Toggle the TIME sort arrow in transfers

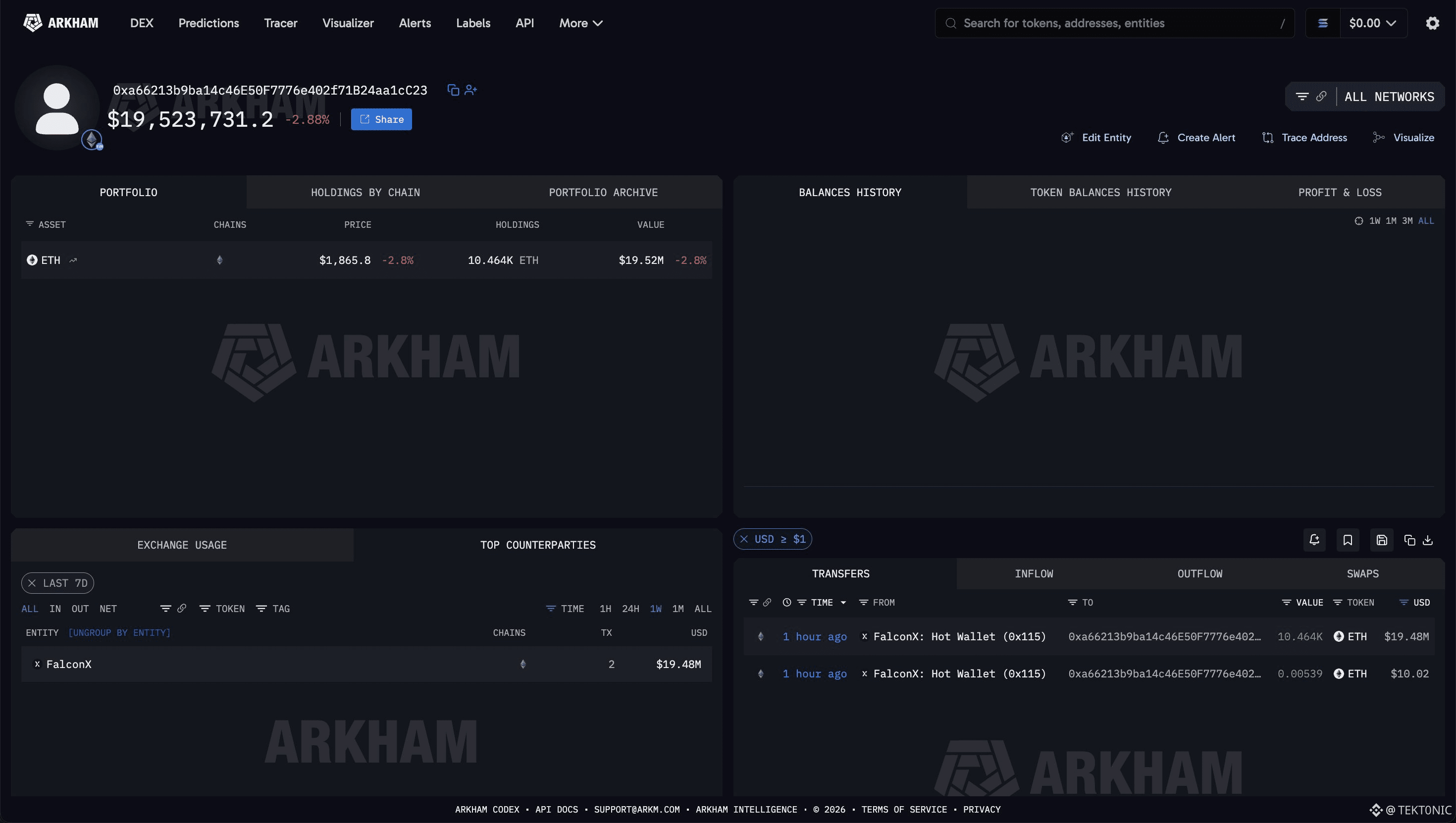coord(843,603)
